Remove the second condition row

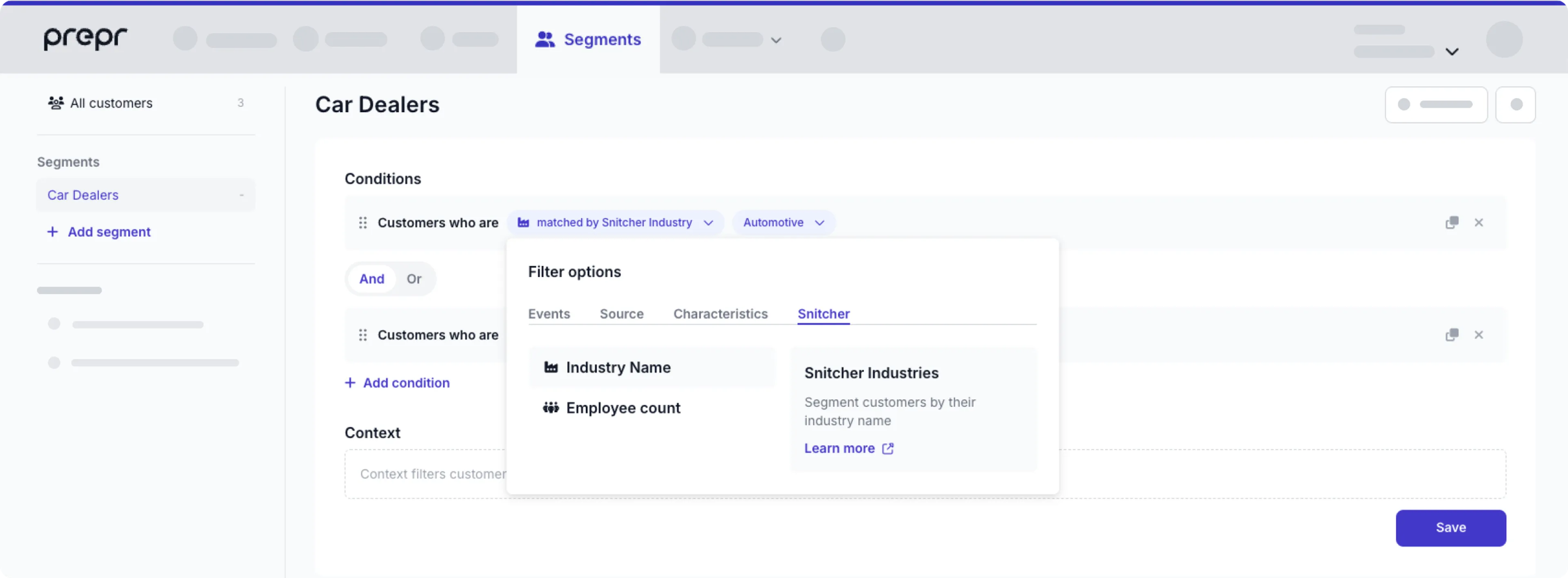coord(1479,335)
